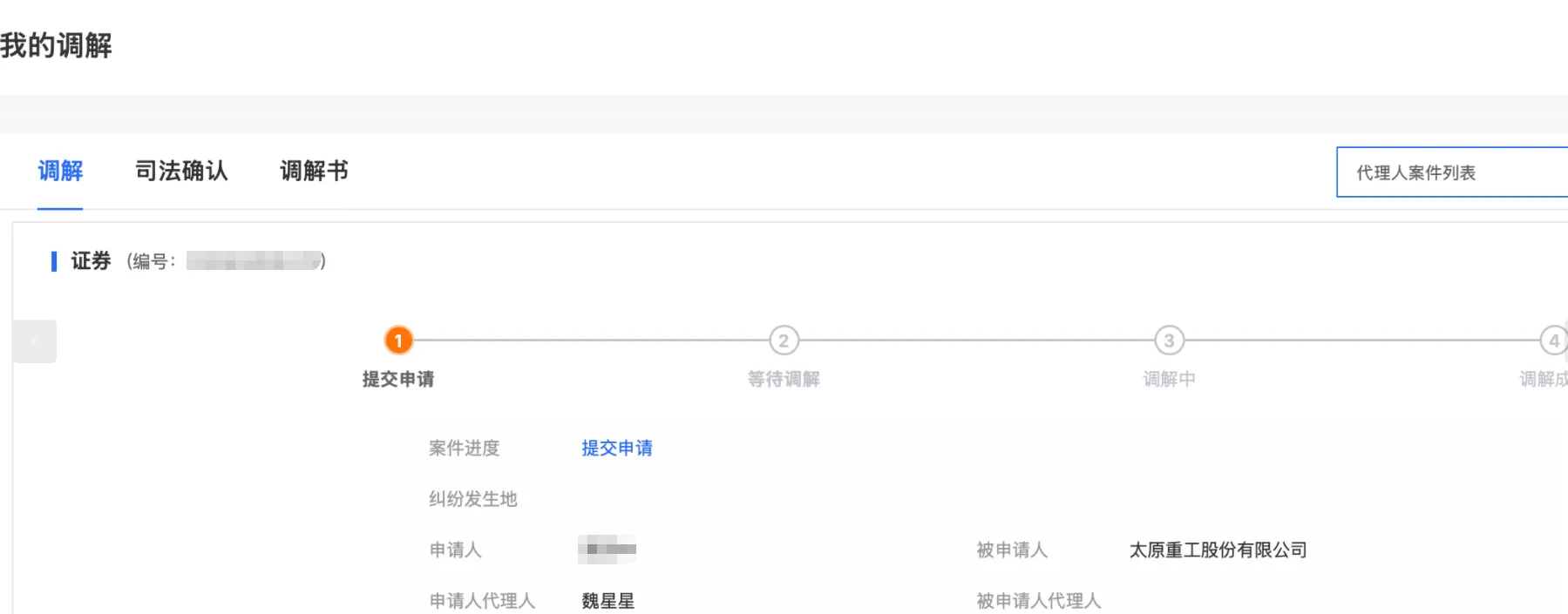1568x614 pixels.
Task: Click the 我的调解 page title
Action: click(x=57, y=45)
